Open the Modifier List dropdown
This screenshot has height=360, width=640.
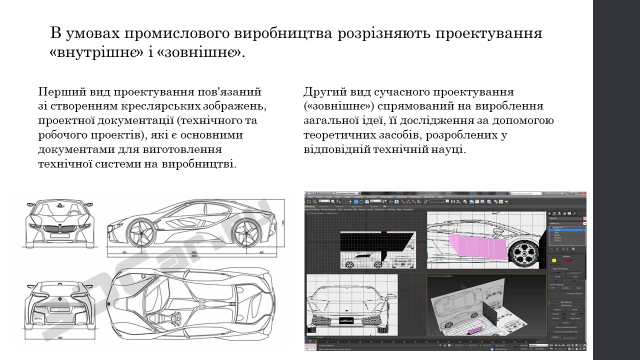566,224
